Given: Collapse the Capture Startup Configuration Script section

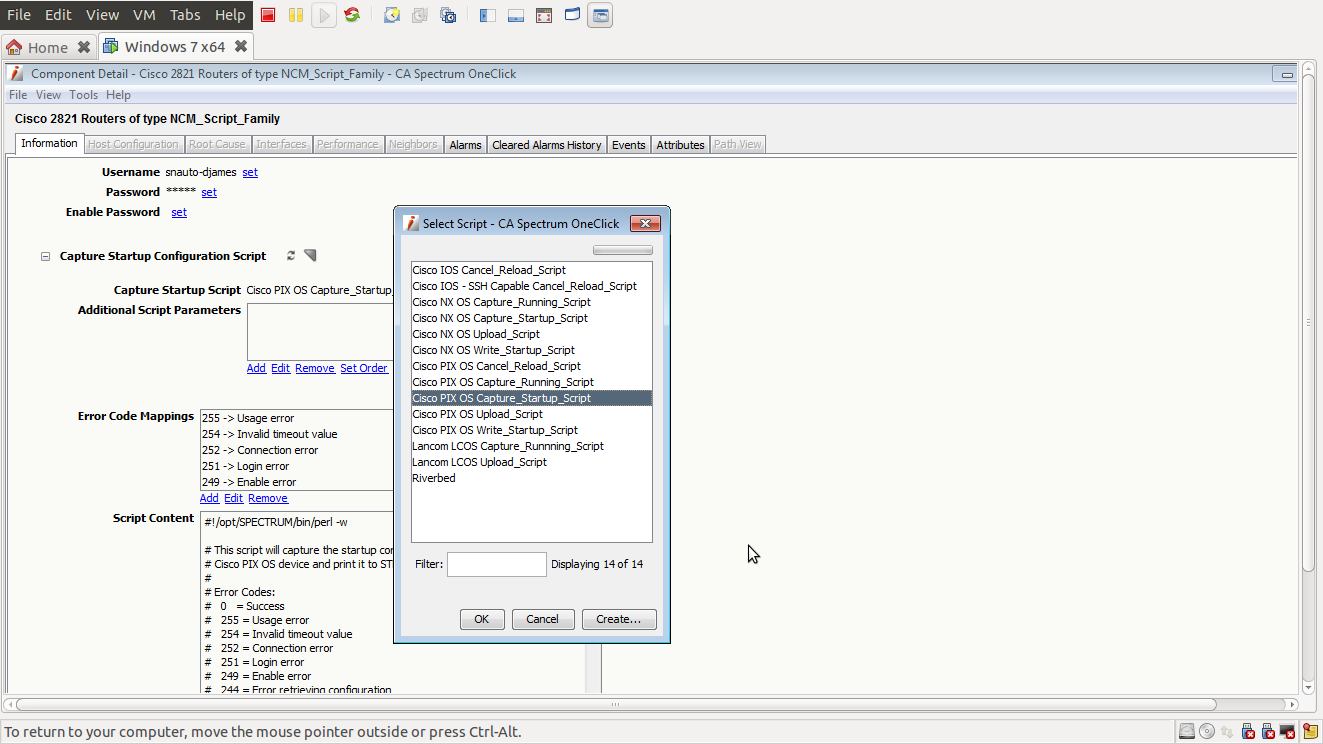Looking at the screenshot, I should coord(45,256).
